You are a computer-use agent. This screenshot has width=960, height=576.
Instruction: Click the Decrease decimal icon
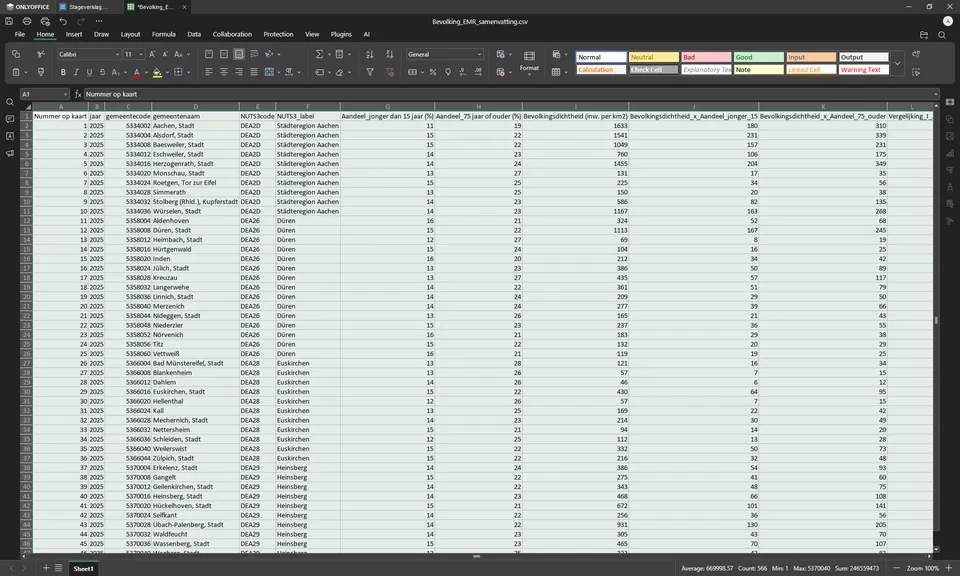tap(463, 72)
